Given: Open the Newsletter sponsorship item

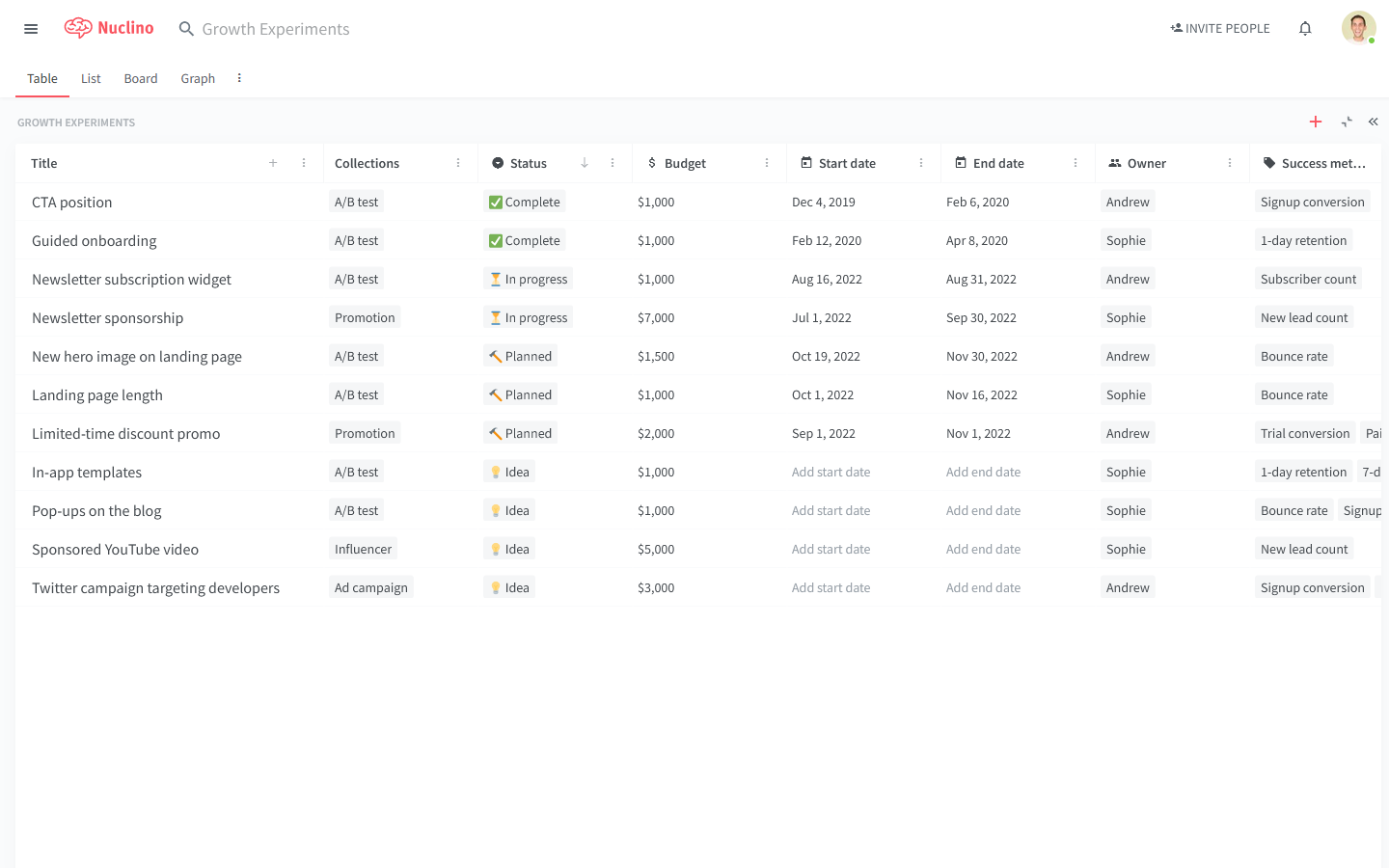Looking at the screenshot, I should coord(108,317).
